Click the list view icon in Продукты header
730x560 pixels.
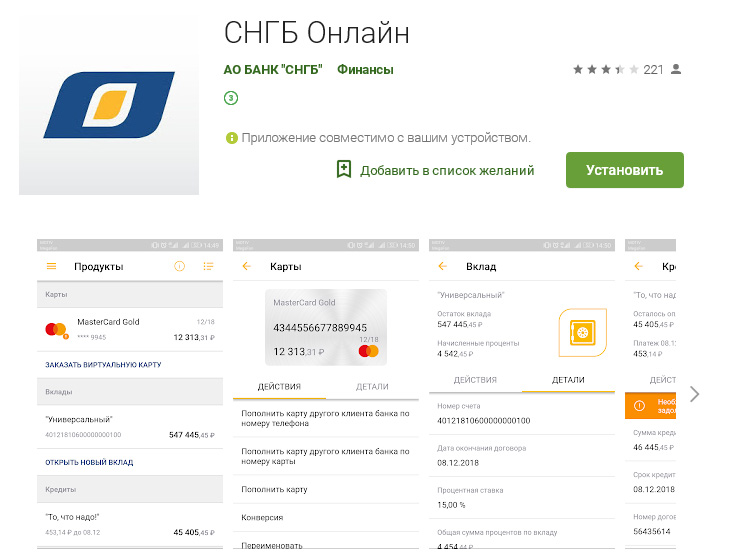click(208, 266)
